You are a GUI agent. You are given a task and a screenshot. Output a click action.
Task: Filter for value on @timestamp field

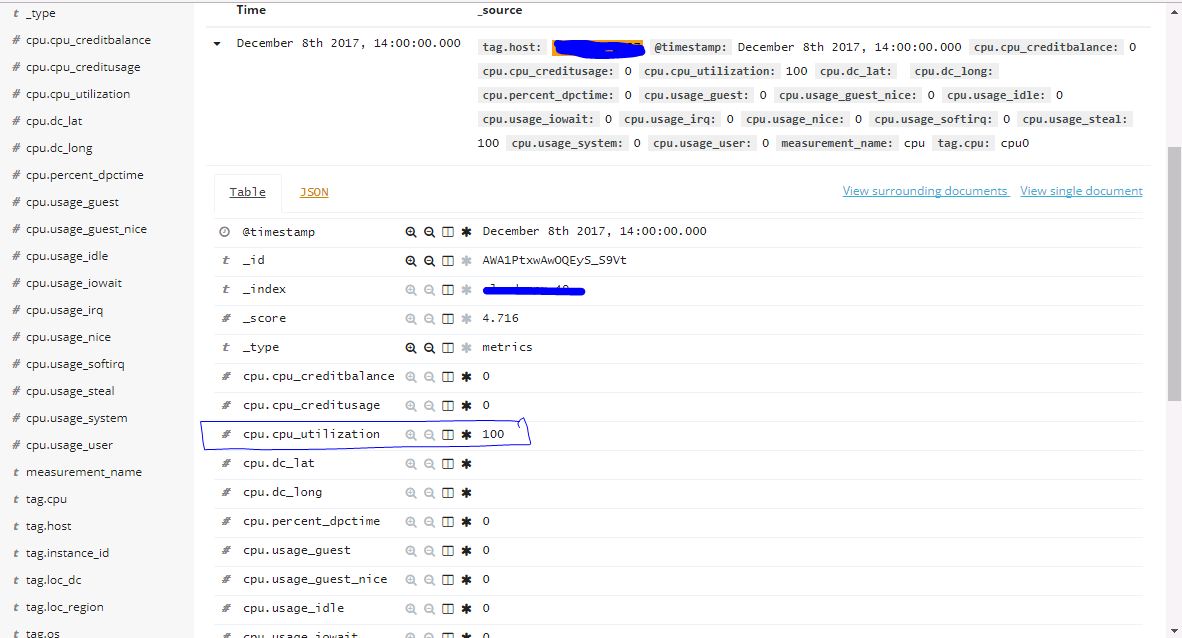point(411,231)
